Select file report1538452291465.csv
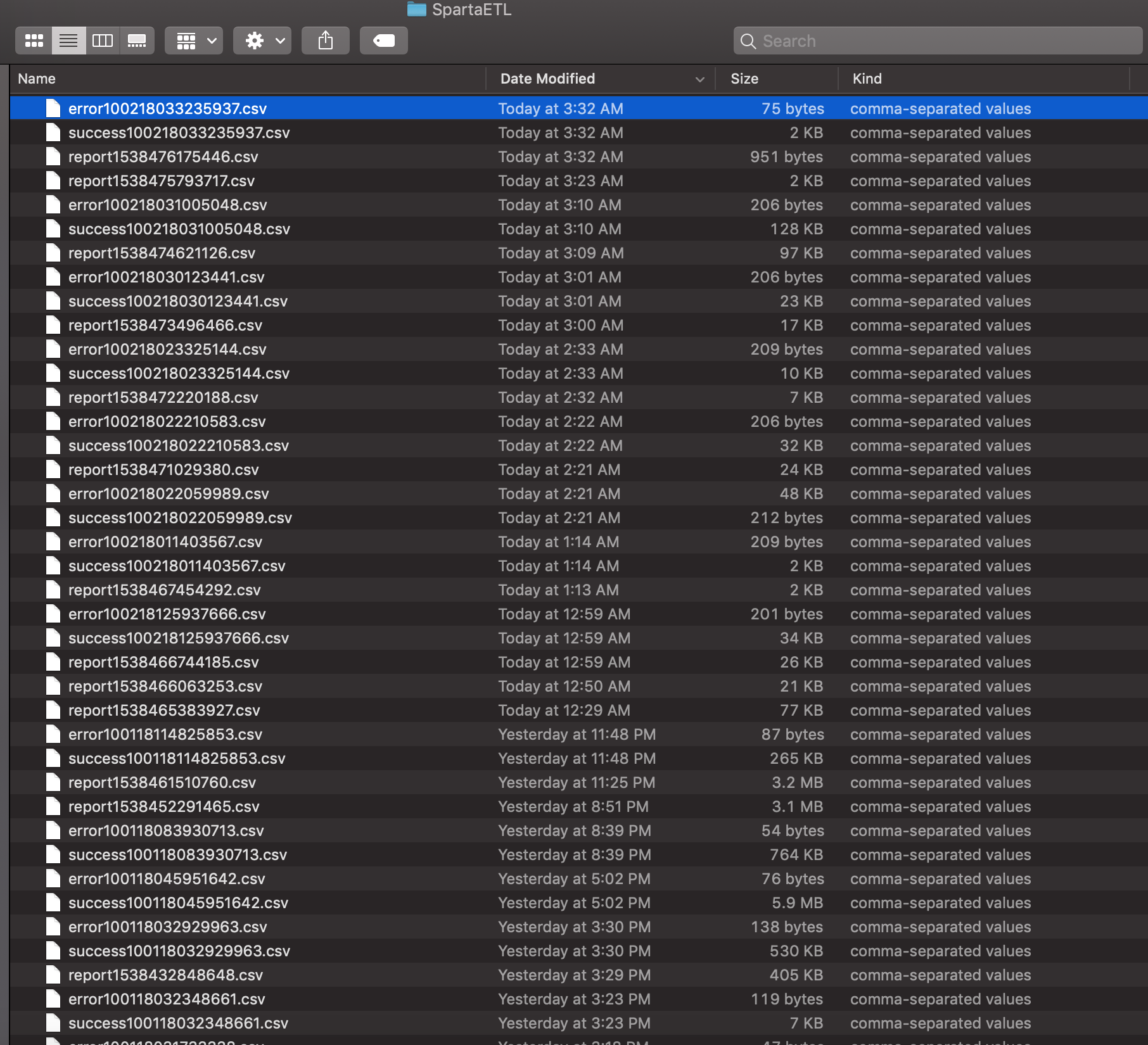1148x1045 pixels. coord(579,806)
